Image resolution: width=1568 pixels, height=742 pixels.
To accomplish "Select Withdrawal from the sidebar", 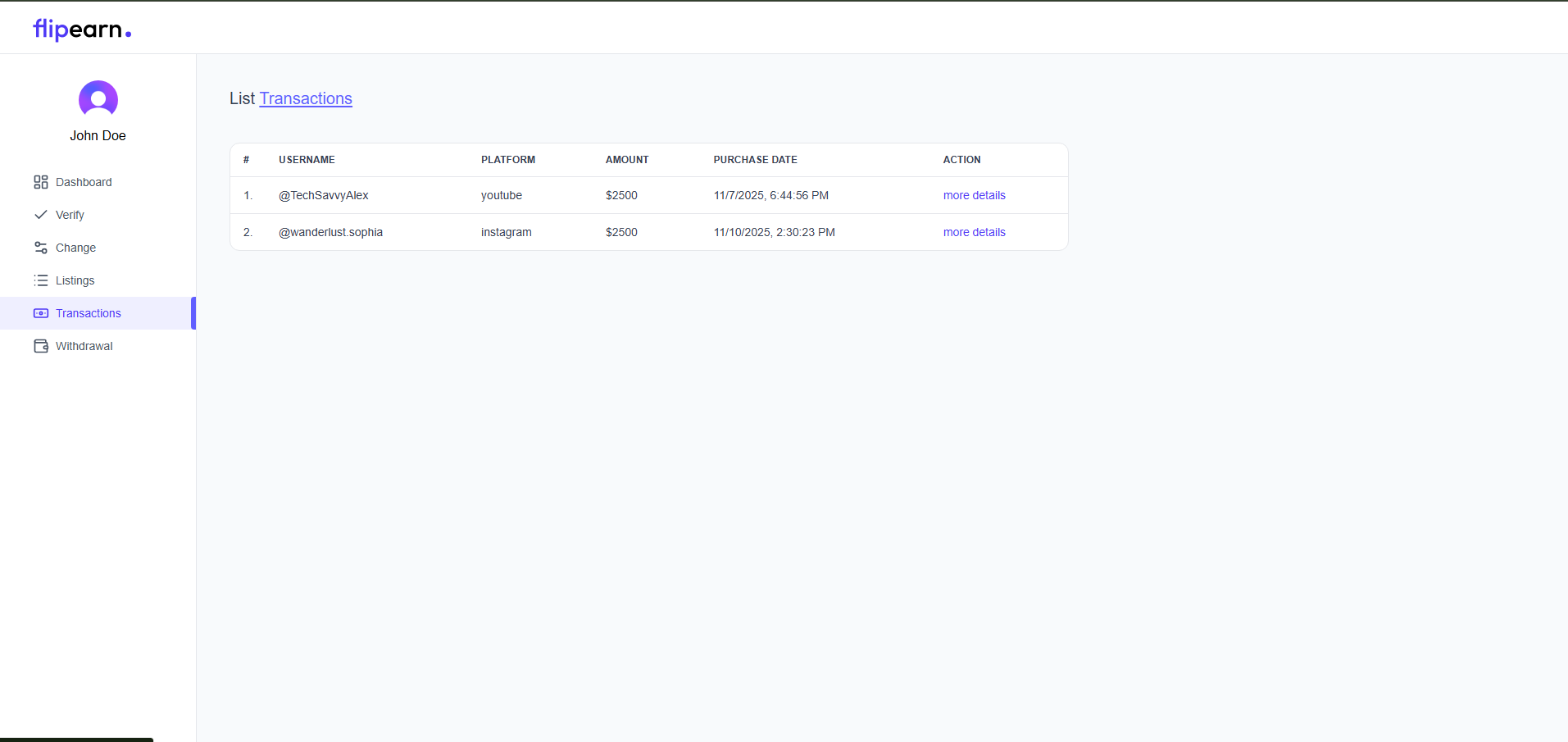I will (x=84, y=346).
